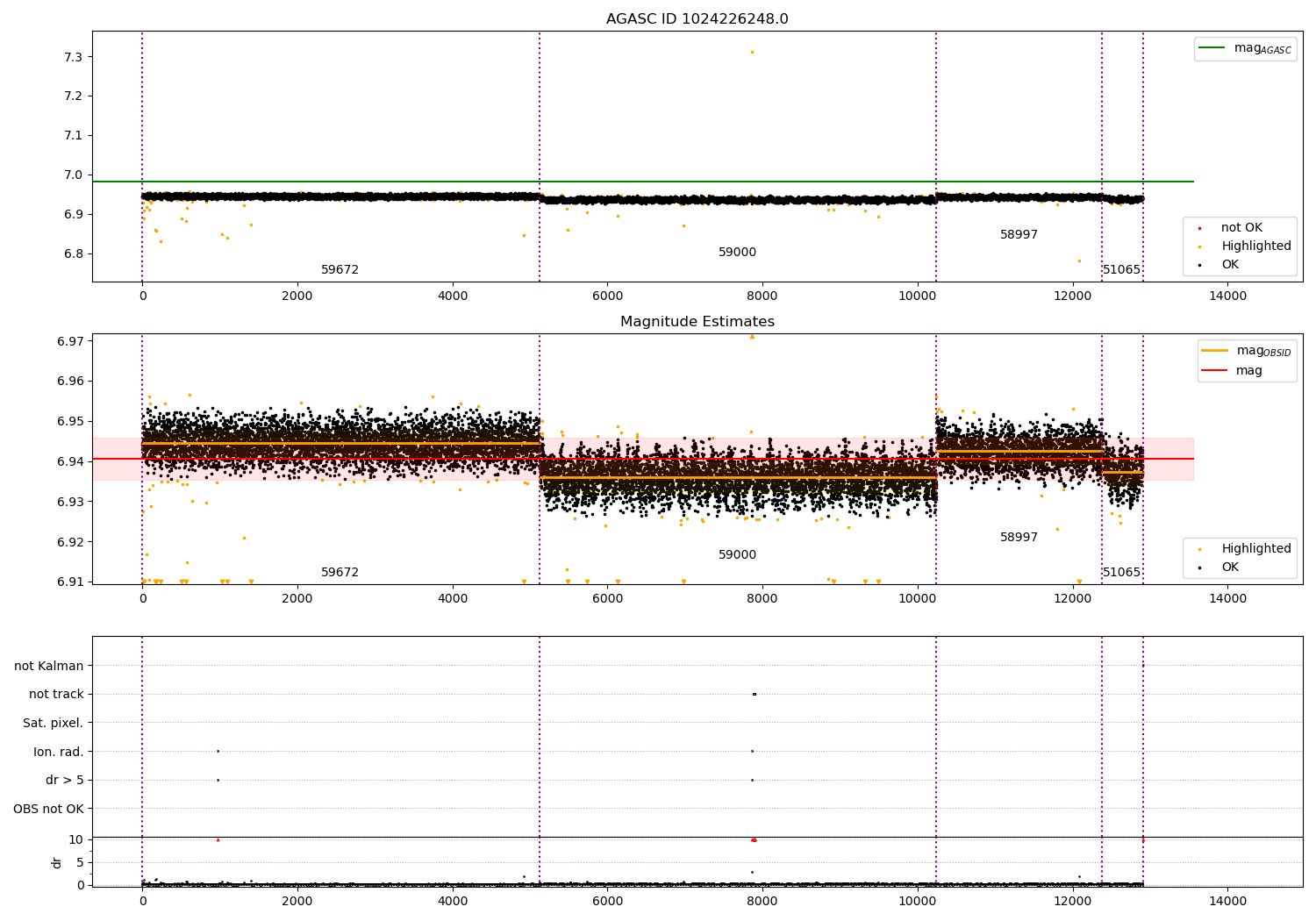Click the 6.94 y-axis tick in middle plot
The width and height of the screenshot is (1316, 921).
point(70,461)
